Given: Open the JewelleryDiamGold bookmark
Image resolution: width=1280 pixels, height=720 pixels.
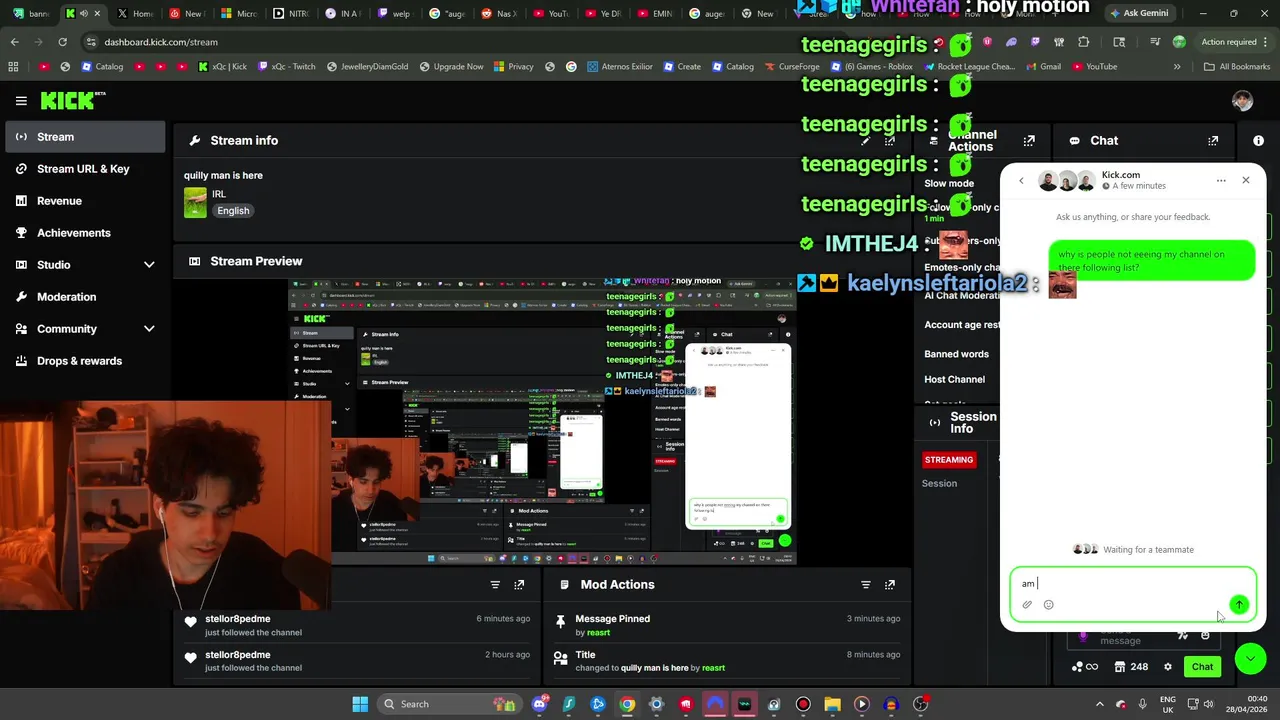Looking at the screenshot, I should point(366,67).
